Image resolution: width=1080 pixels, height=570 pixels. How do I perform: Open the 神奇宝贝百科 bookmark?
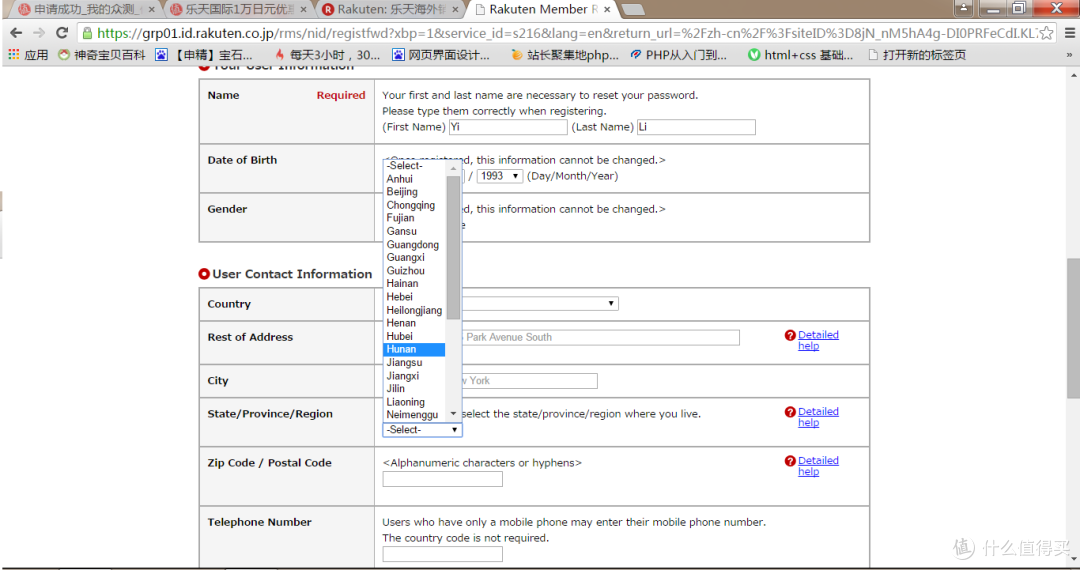click(102, 54)
